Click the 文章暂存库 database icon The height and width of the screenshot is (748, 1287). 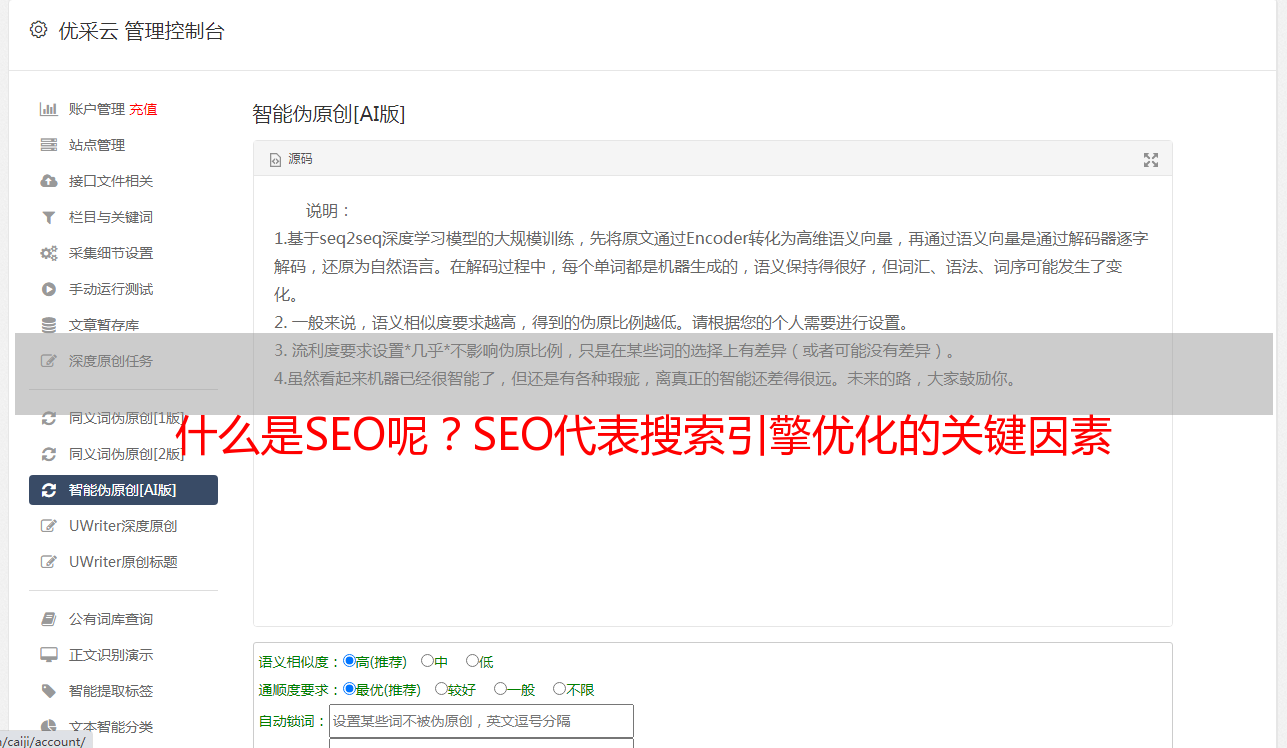[x=48, y=325]
